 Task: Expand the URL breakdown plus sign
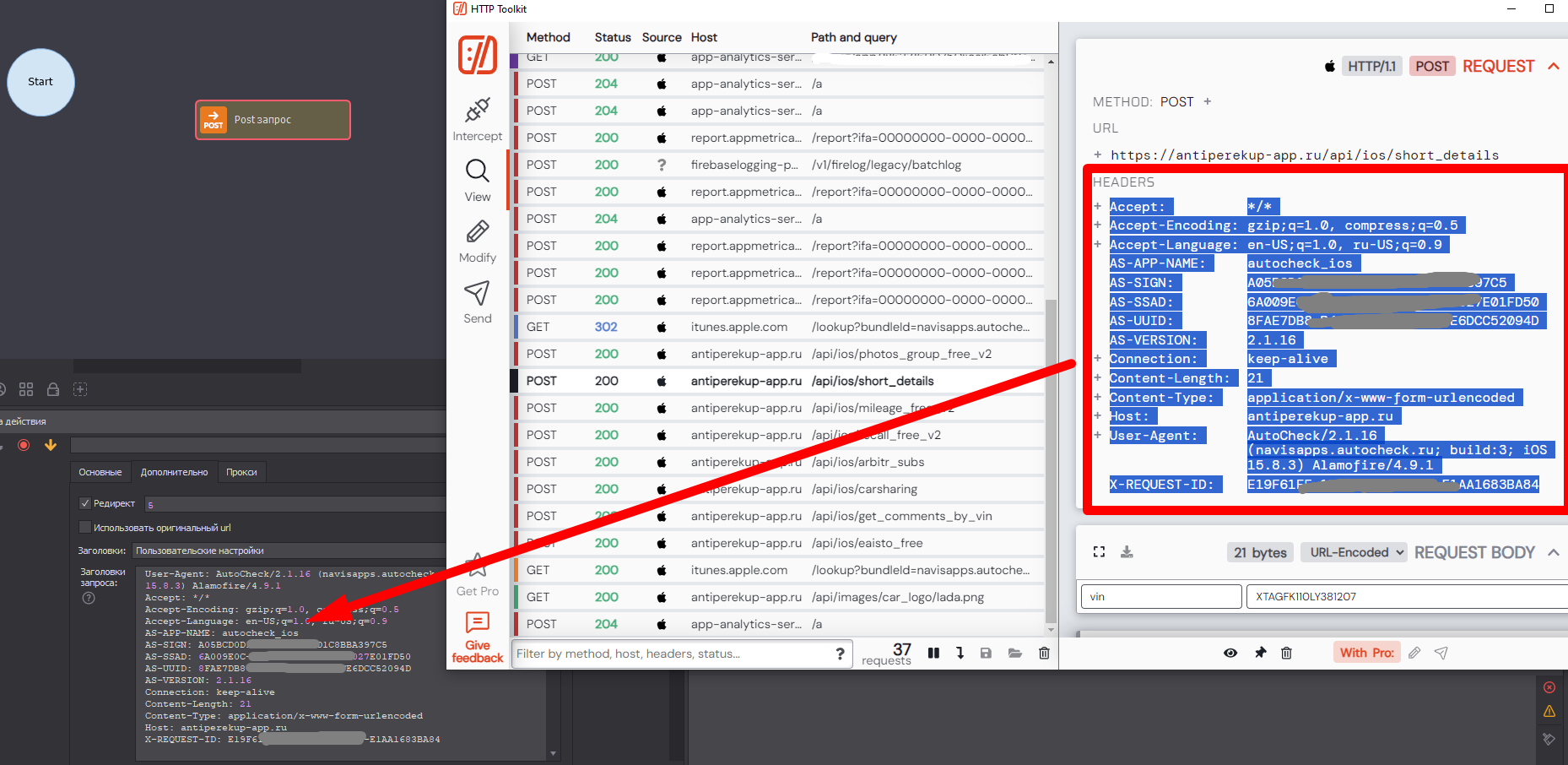[x=1098, y=155]
